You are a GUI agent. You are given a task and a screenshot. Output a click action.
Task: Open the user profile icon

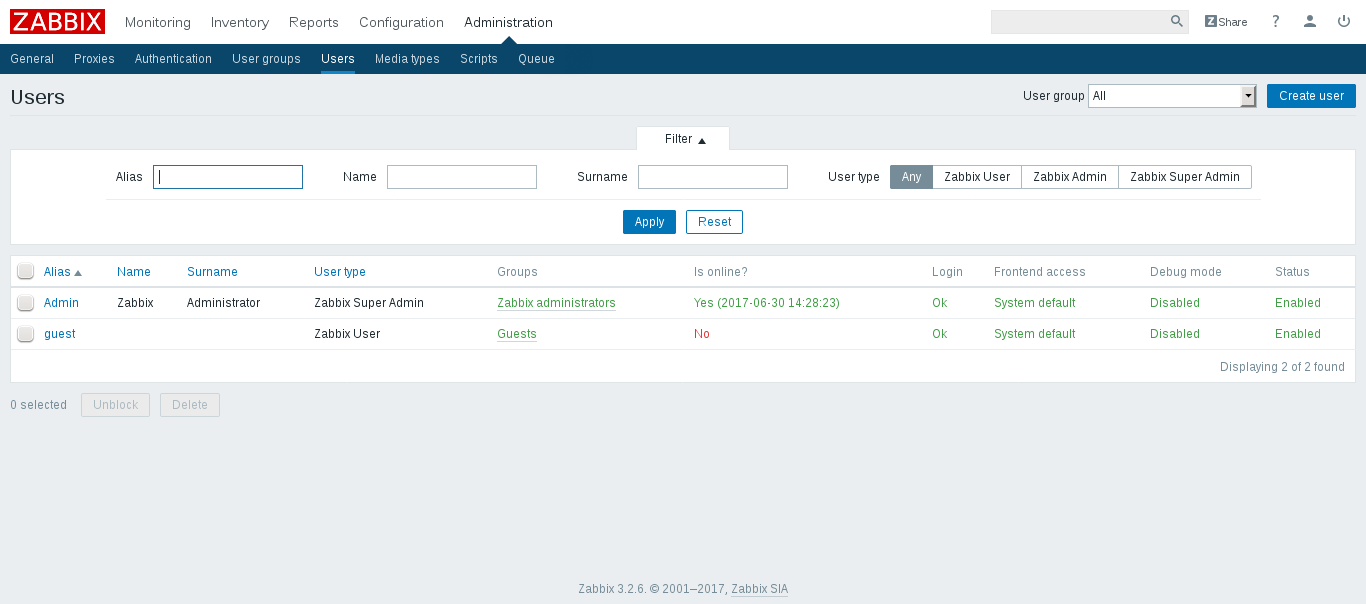1310,21
